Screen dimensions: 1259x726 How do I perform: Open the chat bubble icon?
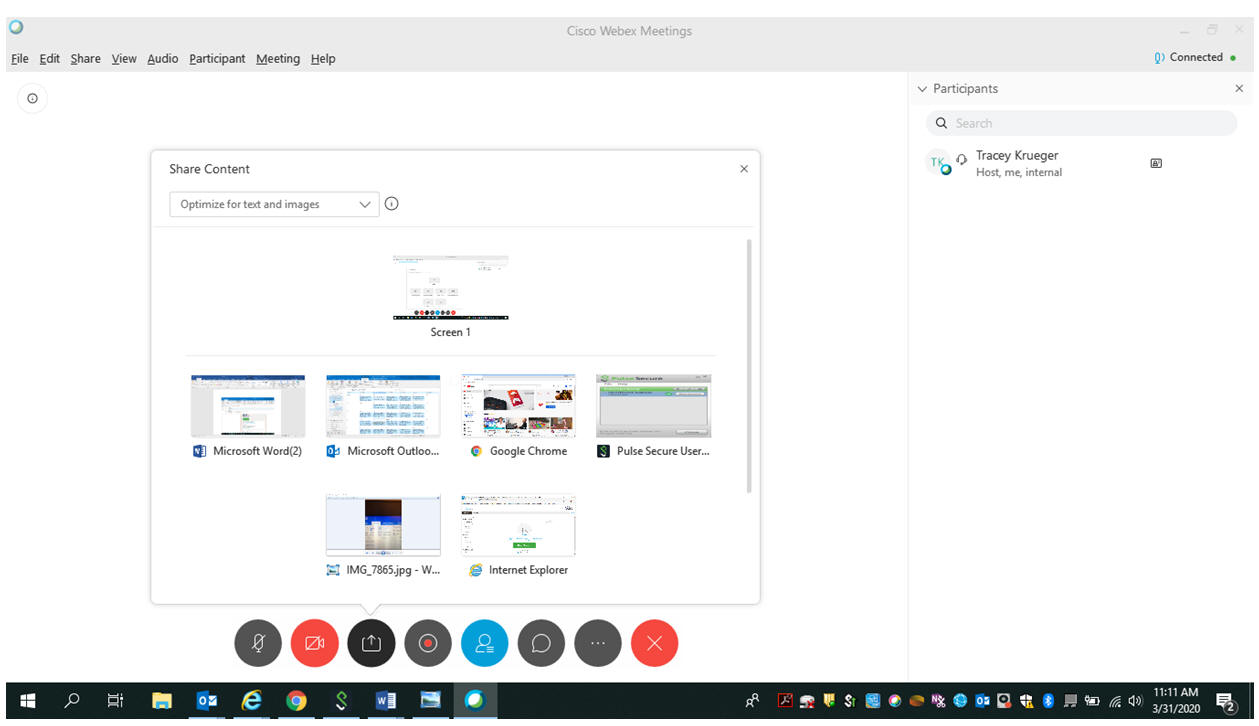pyautogui.click(x=541, y=643)
